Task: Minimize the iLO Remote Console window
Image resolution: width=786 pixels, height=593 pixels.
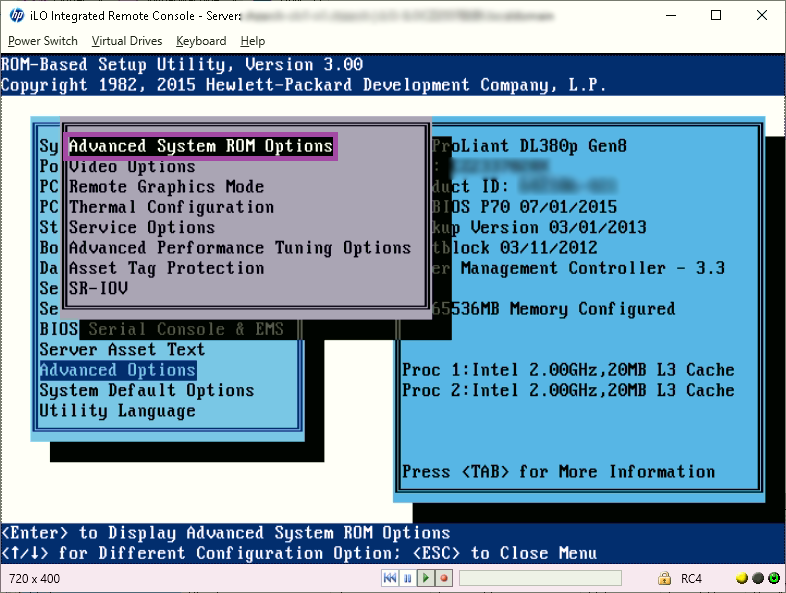Action: click(x=671, y=15)
